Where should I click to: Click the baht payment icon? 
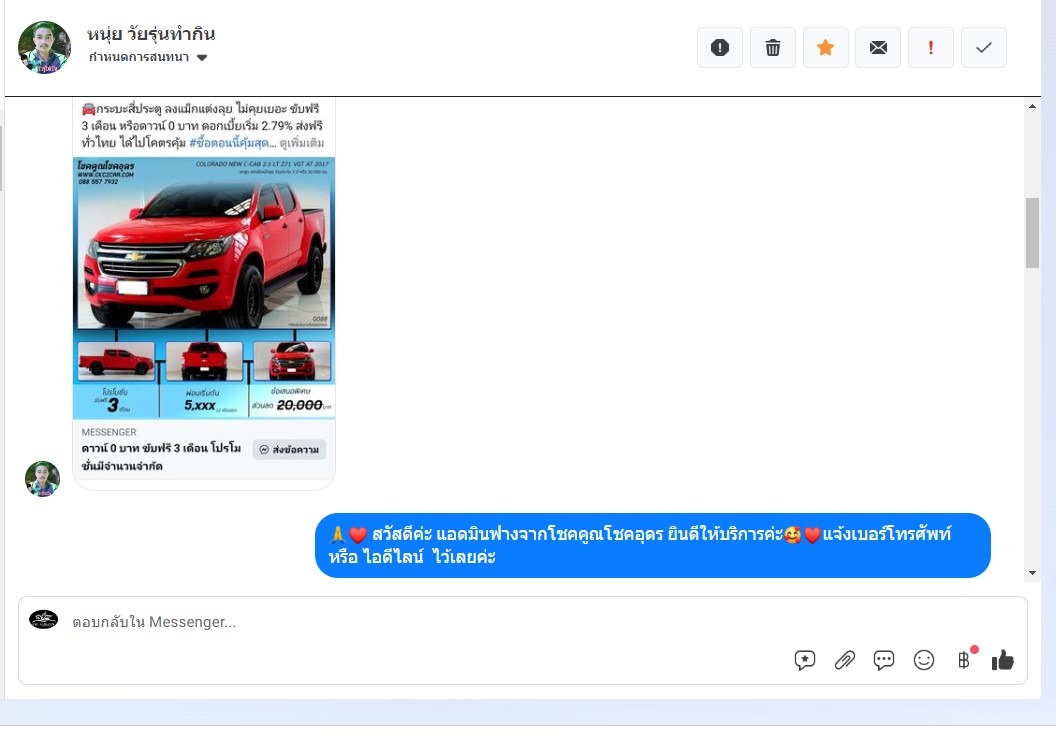coord(964,660)
